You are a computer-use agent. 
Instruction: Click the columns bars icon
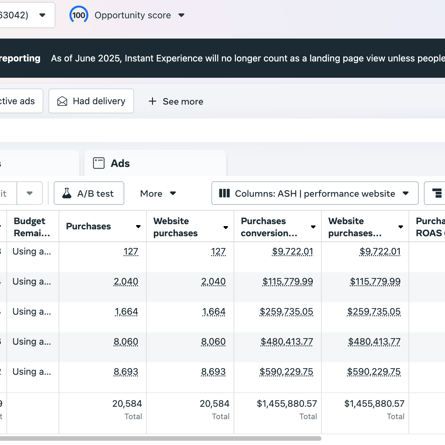click(224, 193)
